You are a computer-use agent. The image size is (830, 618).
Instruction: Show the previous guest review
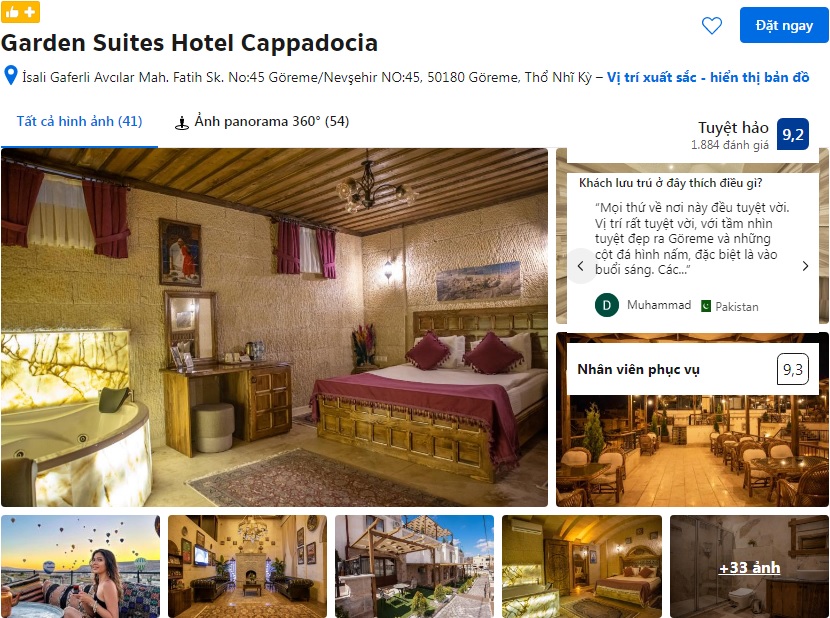[581, 266]
